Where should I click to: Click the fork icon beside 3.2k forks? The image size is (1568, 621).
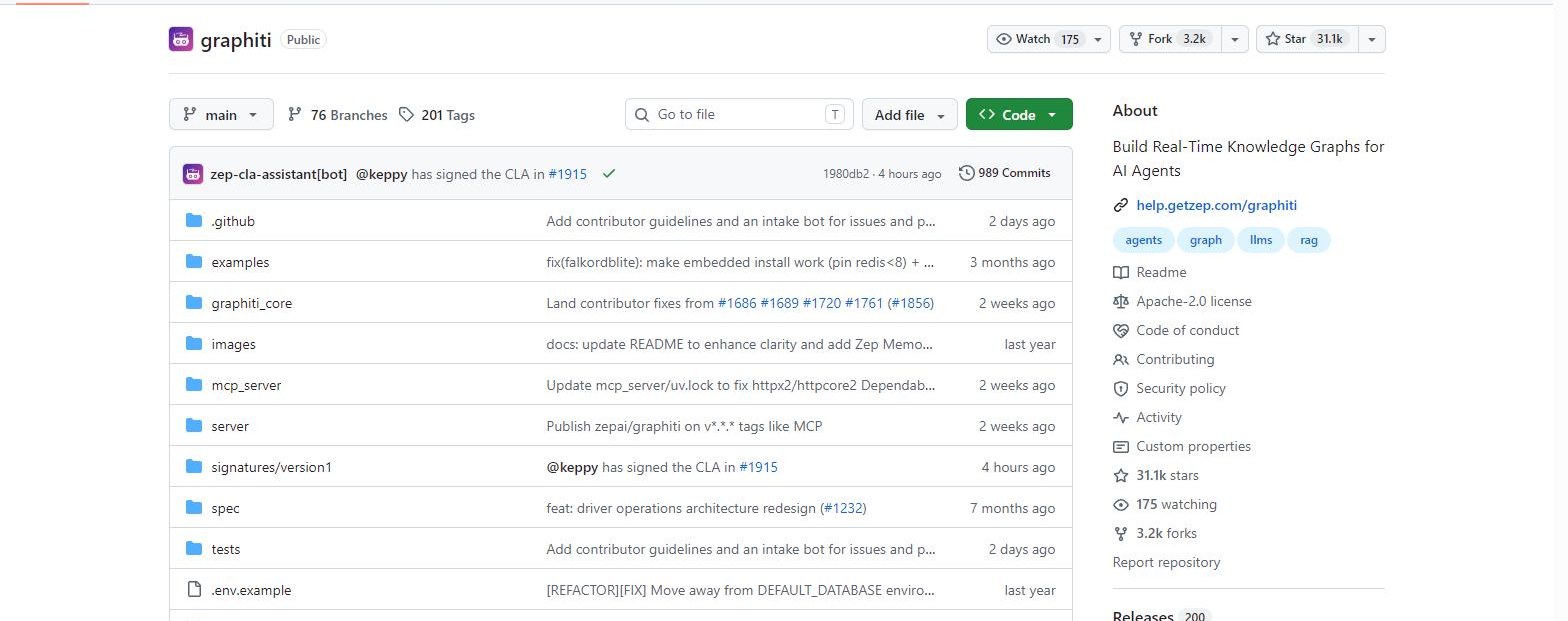click(x=1121, y=534)
